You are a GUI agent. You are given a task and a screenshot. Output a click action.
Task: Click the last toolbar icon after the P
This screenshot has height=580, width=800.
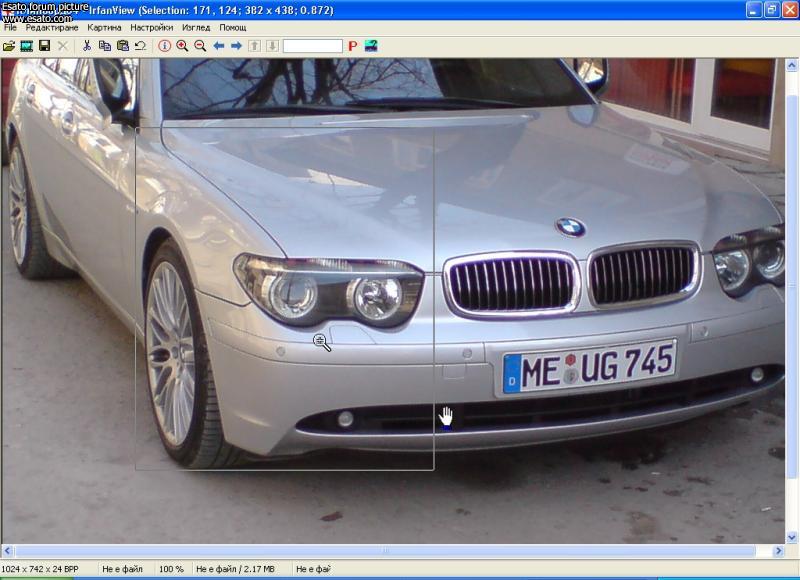coord(371,46)
